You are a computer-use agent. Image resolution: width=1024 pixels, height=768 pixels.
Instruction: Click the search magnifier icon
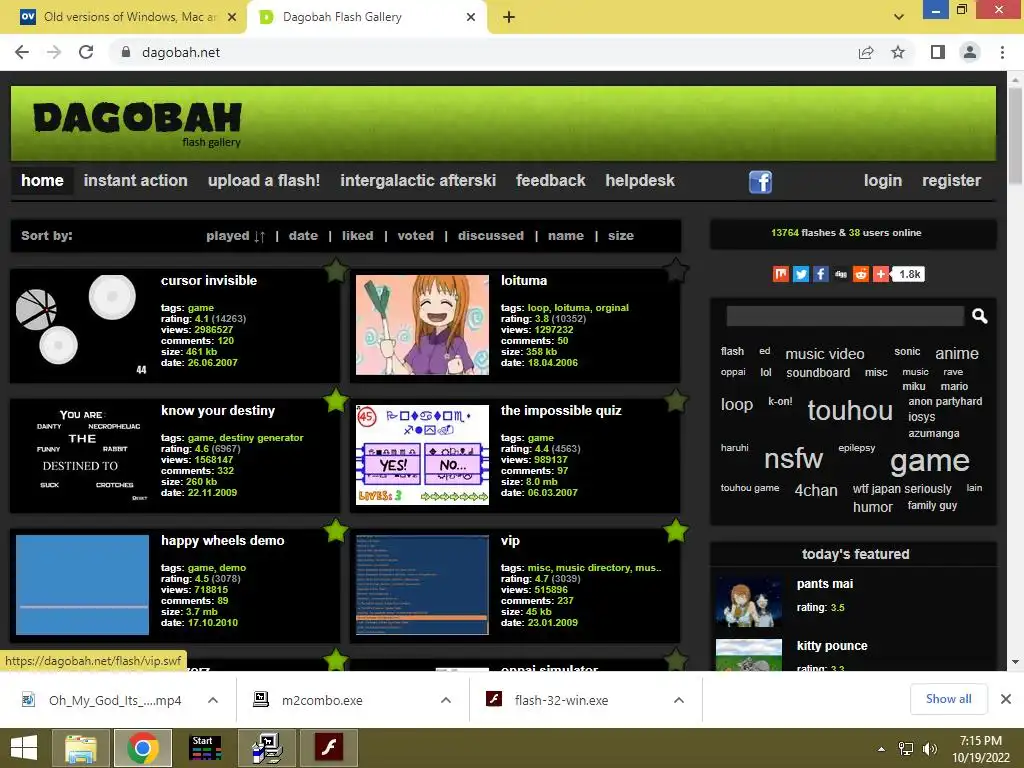[979, 316]
